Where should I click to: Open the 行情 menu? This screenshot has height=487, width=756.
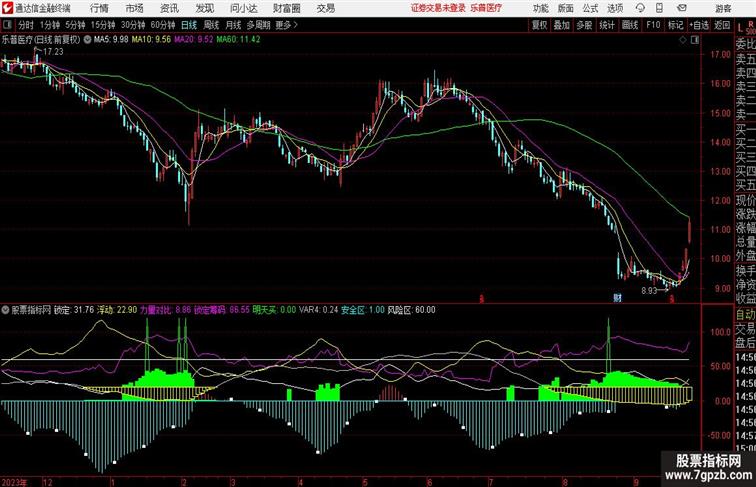99,8
